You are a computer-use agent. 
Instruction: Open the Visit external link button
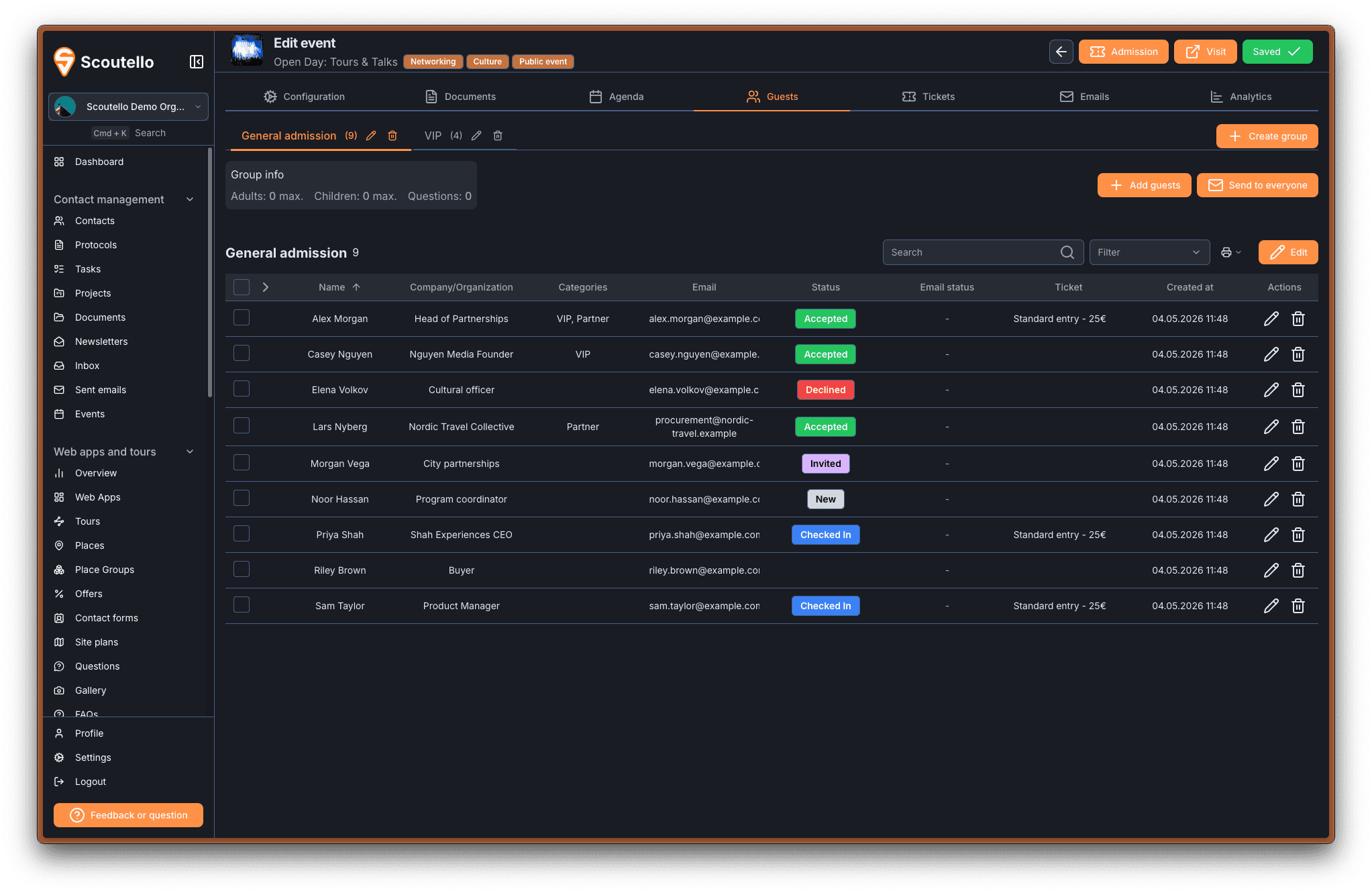(1205, 52)
